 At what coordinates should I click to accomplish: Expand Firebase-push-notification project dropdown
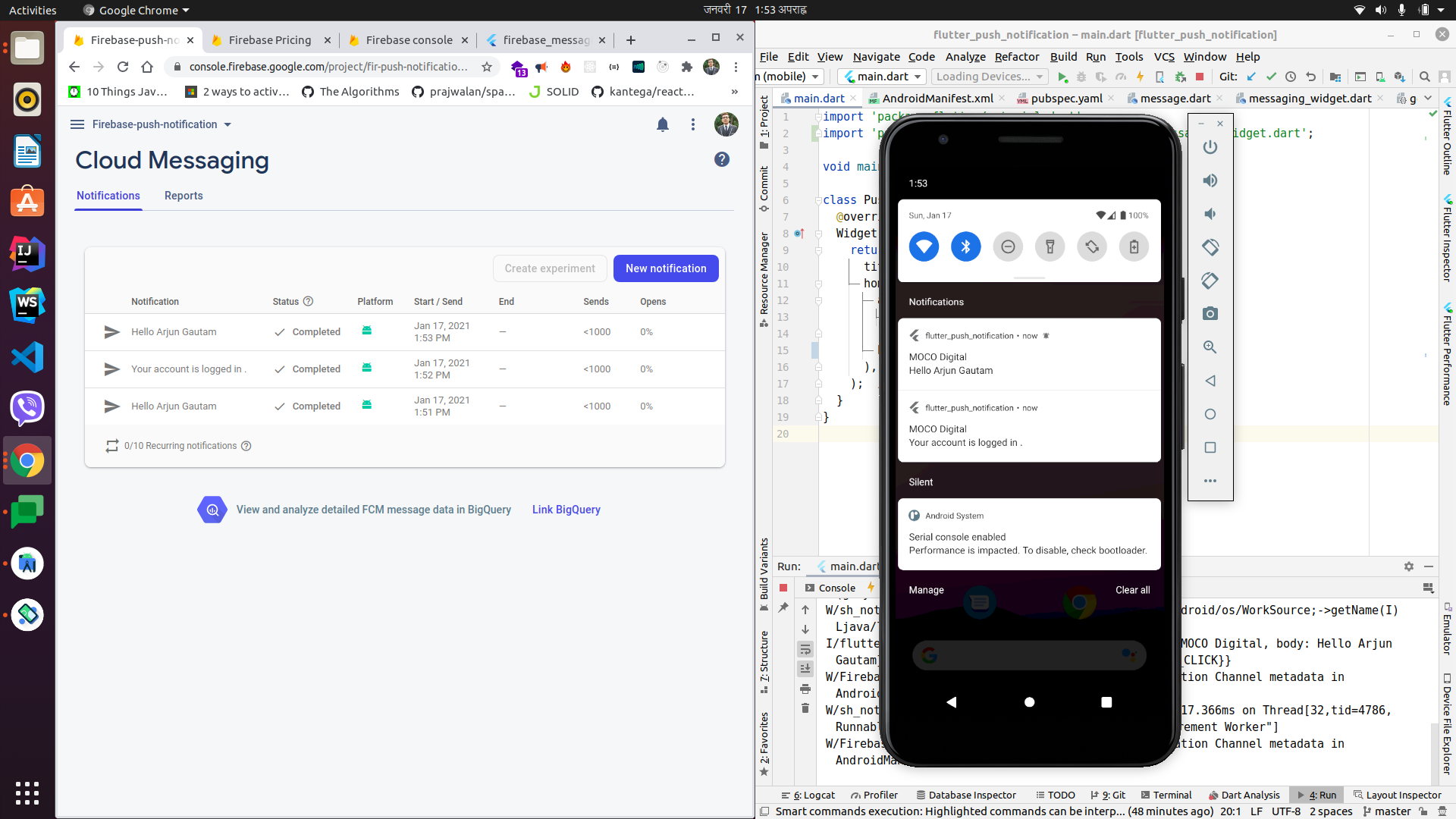[x=227, y=124]
